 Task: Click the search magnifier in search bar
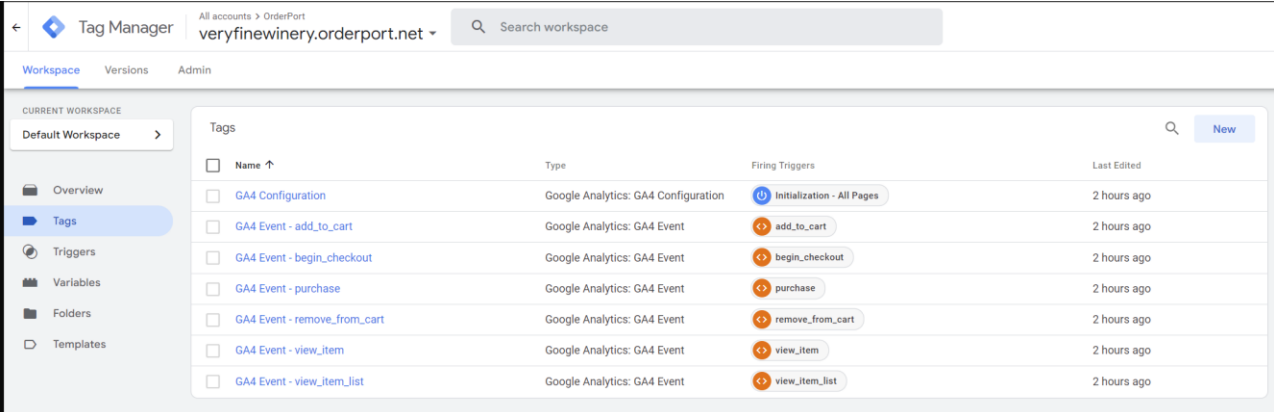(479, 27)
